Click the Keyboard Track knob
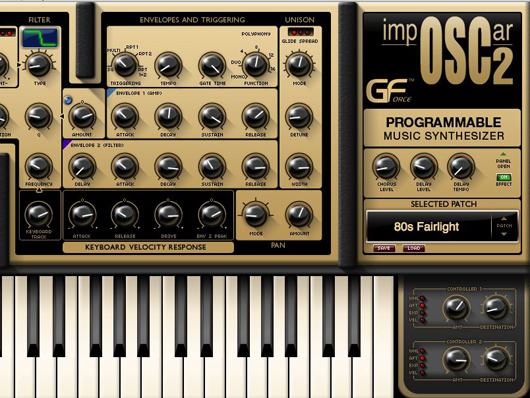Screen dimensions: 530x398 (39, 215)
